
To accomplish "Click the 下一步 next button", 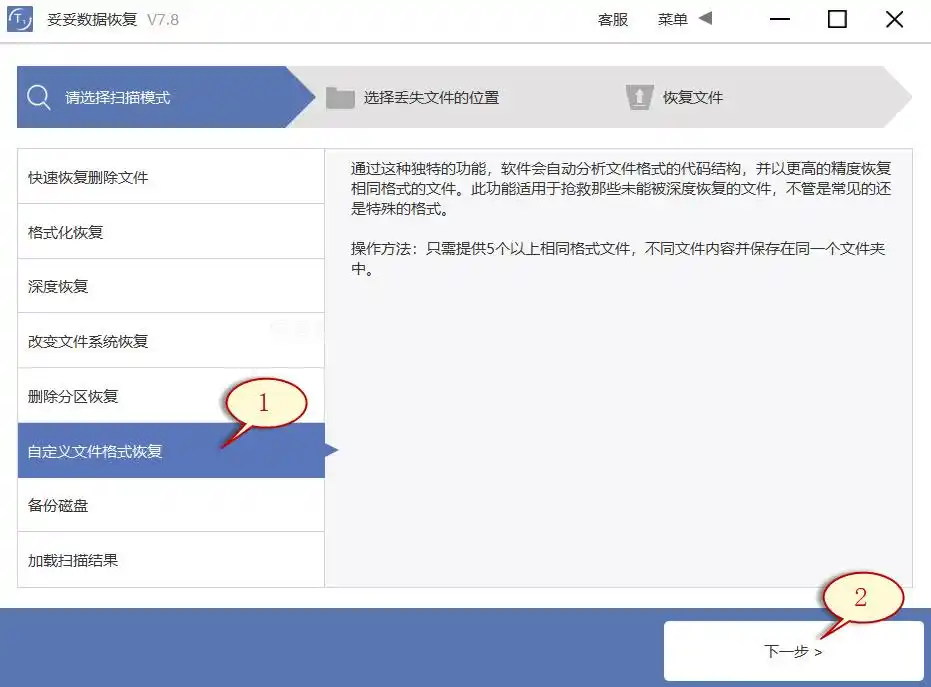I will tap(792, 650).
